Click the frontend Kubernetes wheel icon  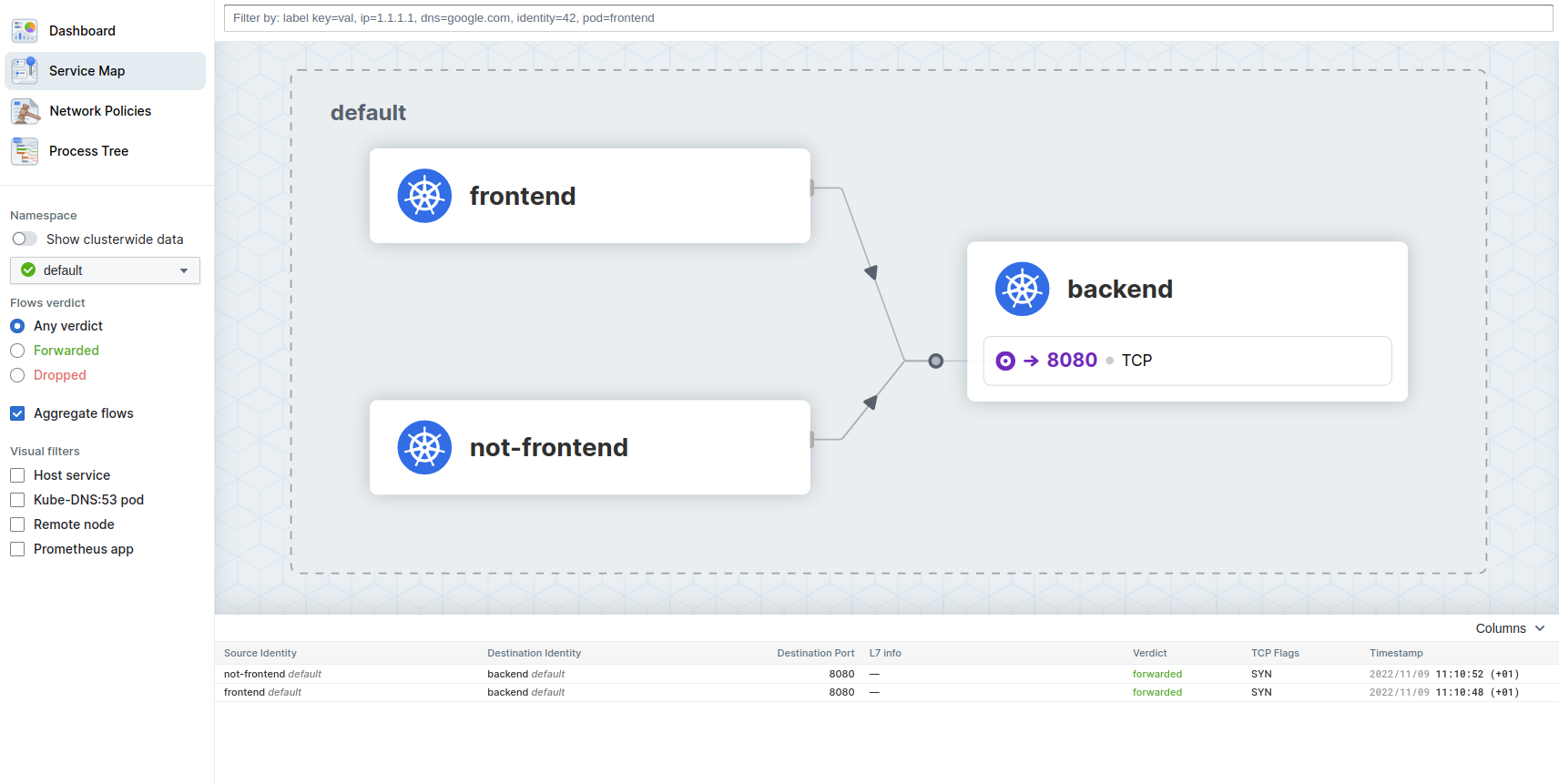click(424, 196)
